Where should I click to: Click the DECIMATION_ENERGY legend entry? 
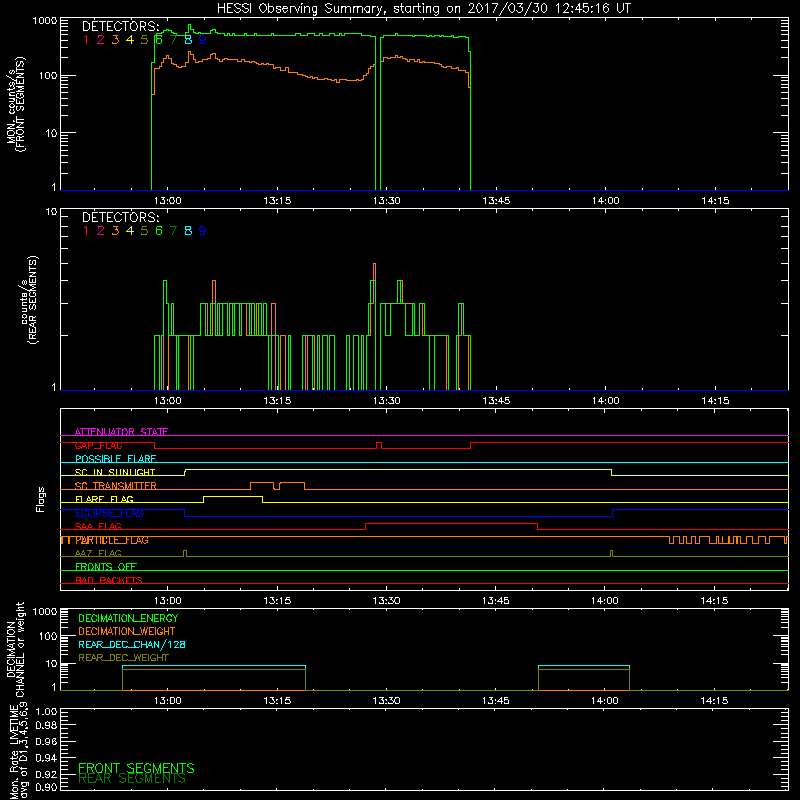point(128,618)
